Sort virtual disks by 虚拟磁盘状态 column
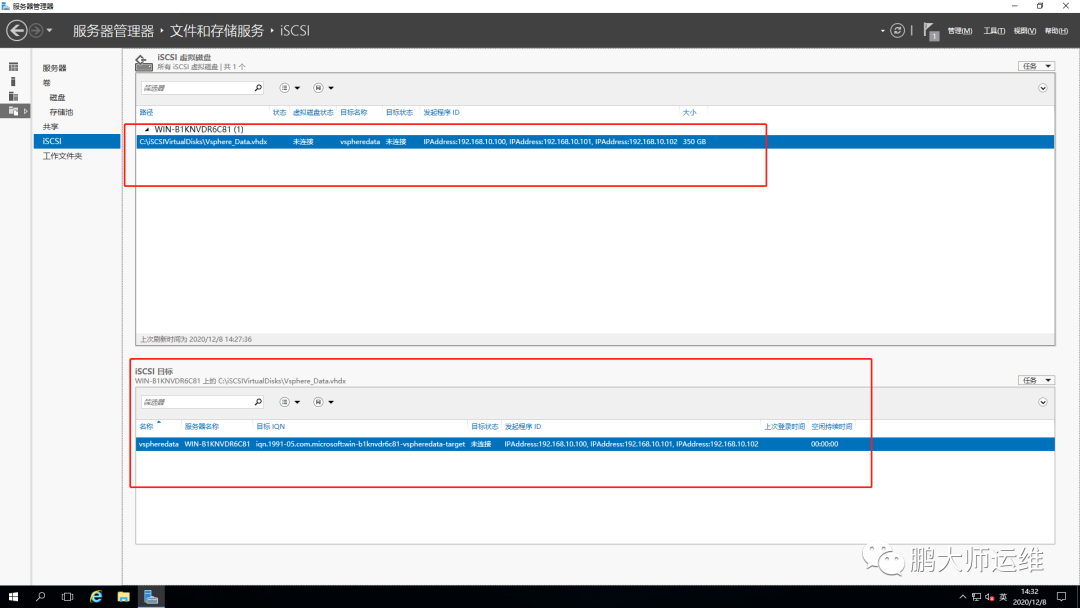The image size is (1080, 608). [x=313, y=112]
